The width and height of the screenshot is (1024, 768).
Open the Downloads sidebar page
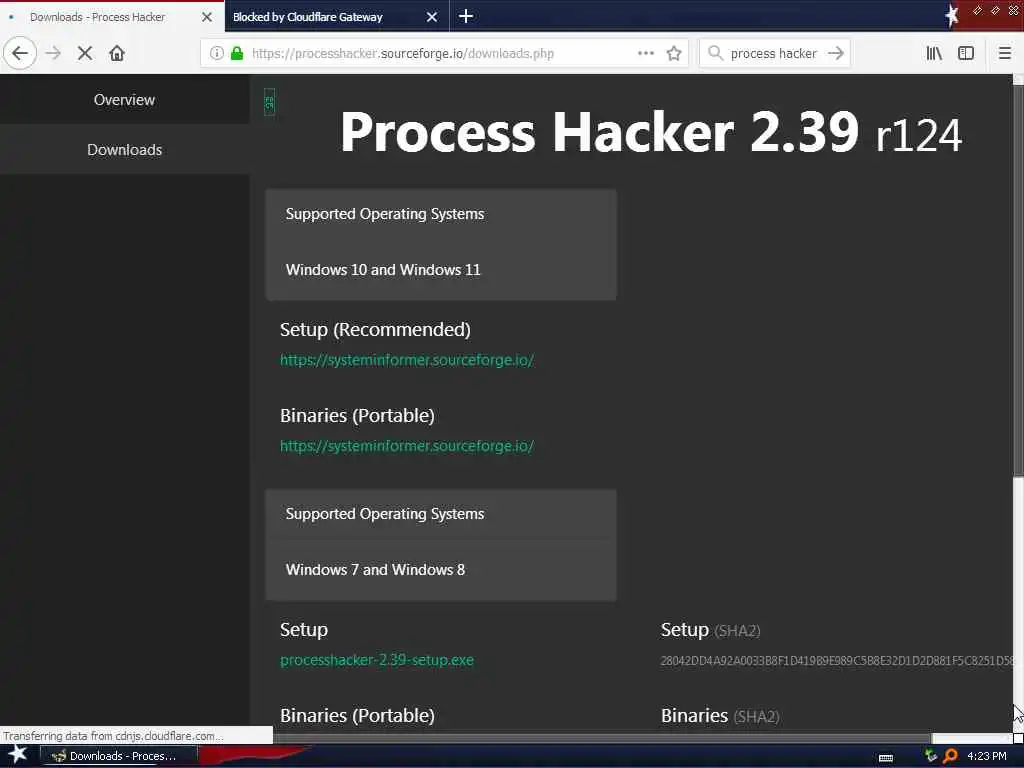[124, 150]
